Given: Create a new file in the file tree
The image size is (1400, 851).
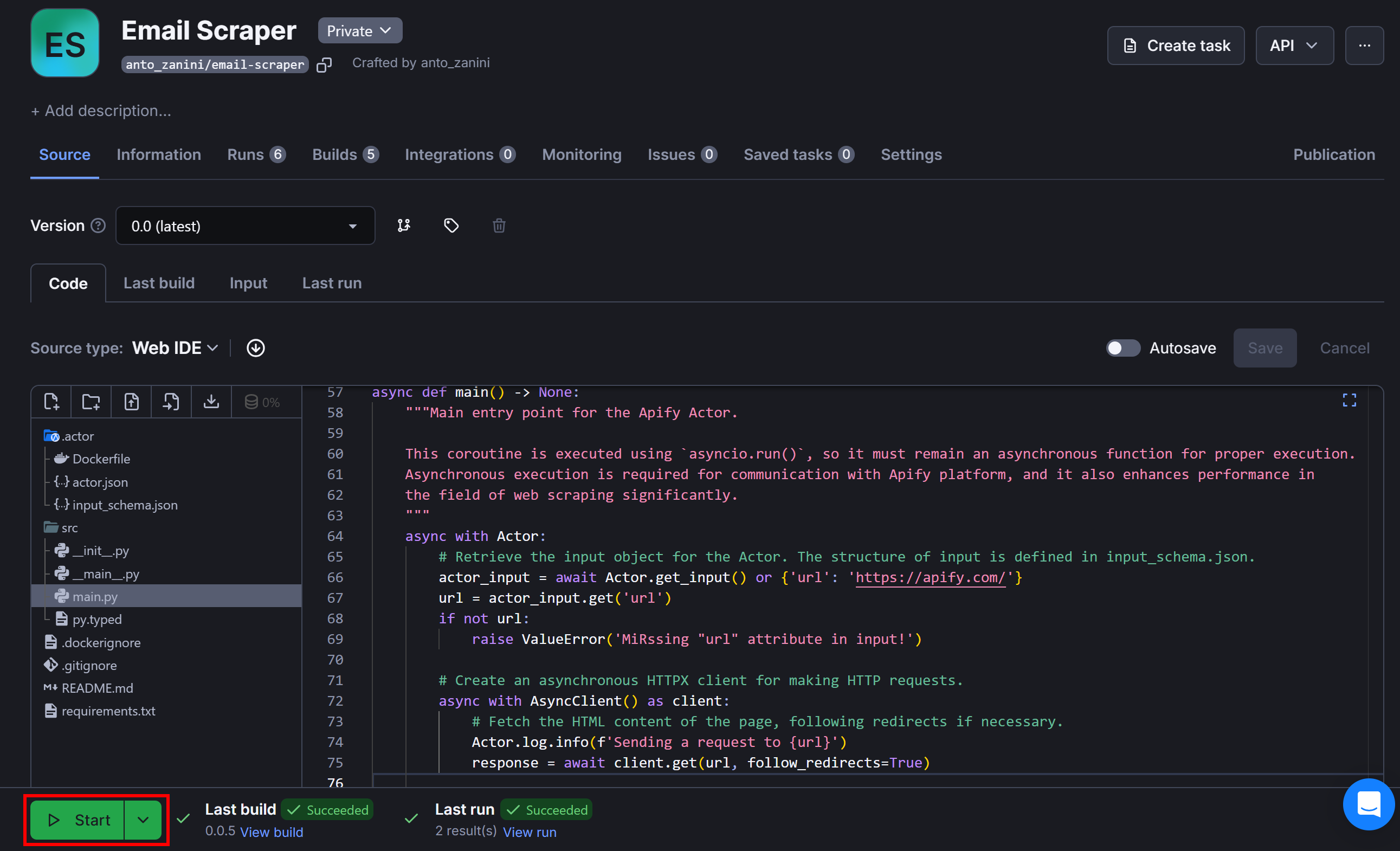Looking at the screenshot, I should click(x=50, y=402).
